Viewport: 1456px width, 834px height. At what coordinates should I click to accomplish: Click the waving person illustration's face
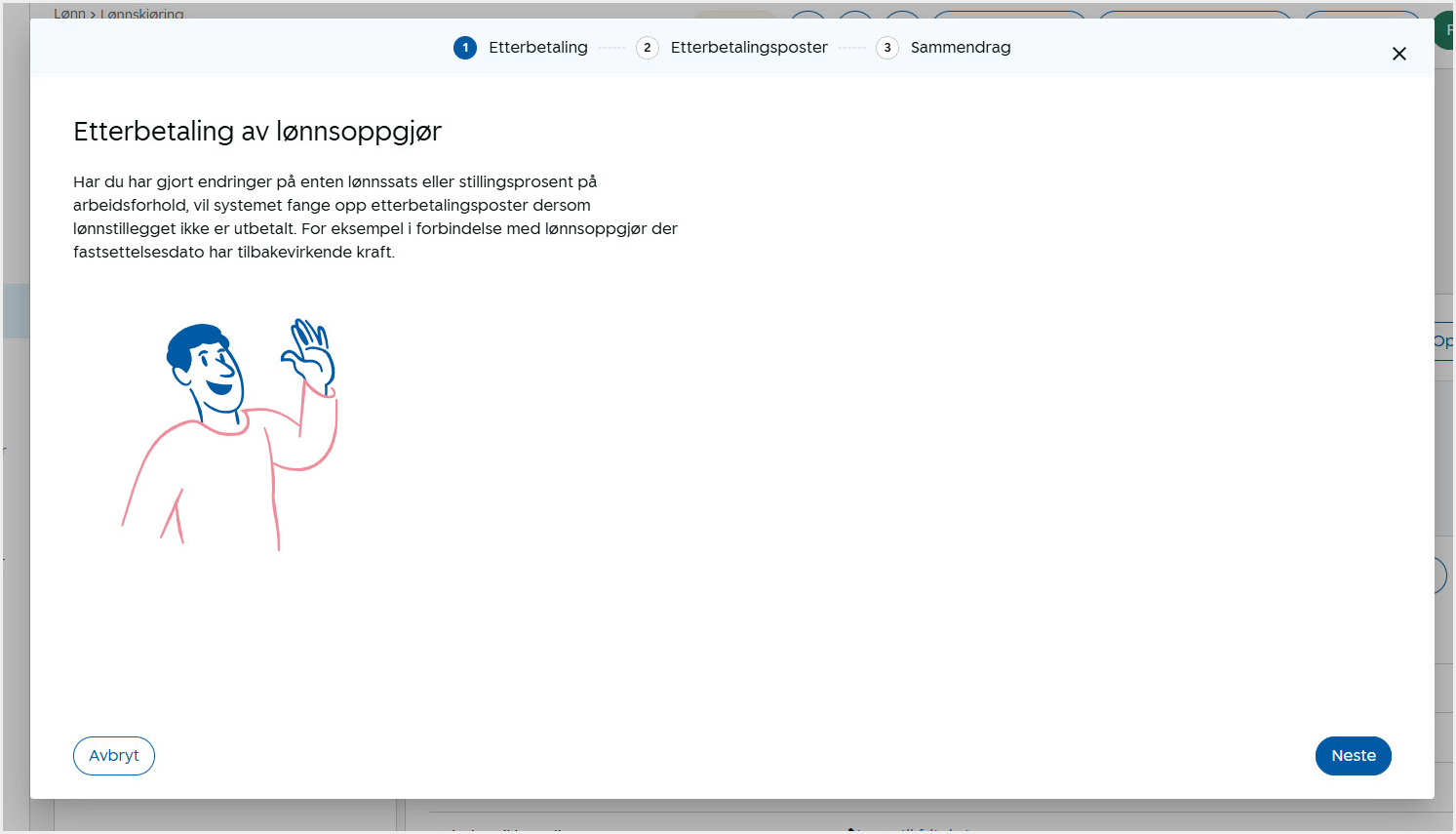(213, 371)
